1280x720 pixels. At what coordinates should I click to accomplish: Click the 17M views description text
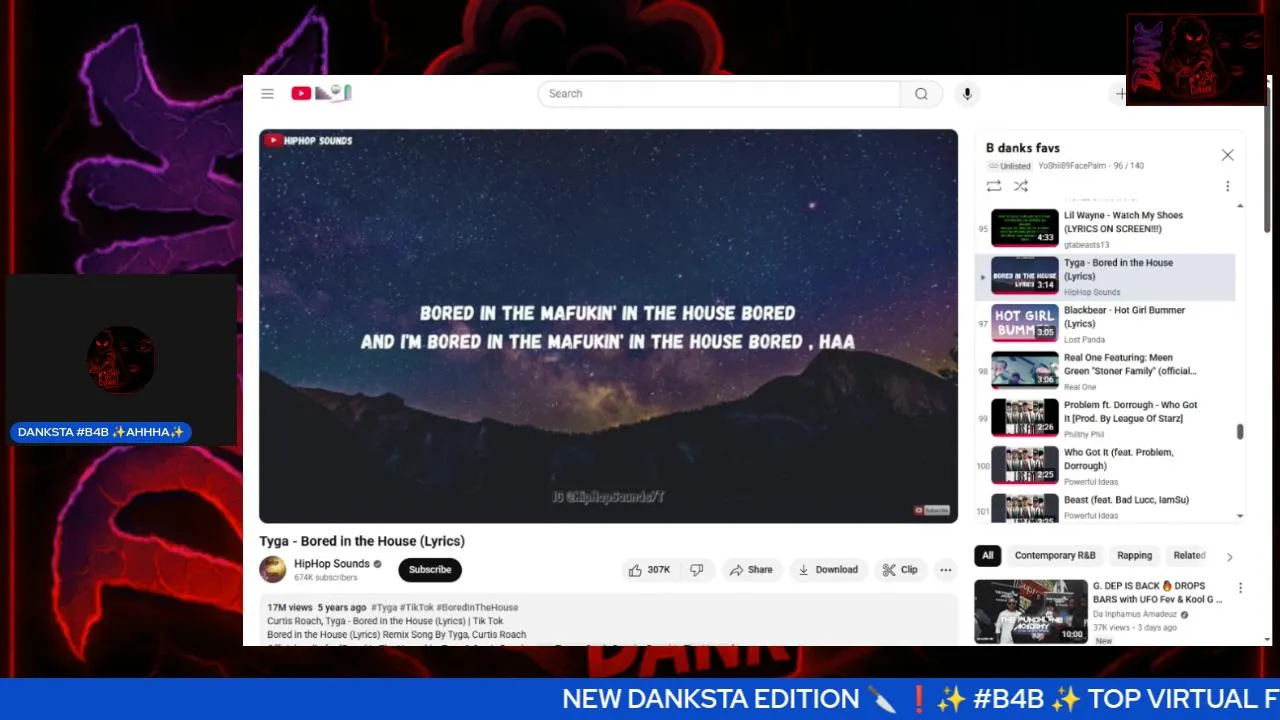coord(290,607)
